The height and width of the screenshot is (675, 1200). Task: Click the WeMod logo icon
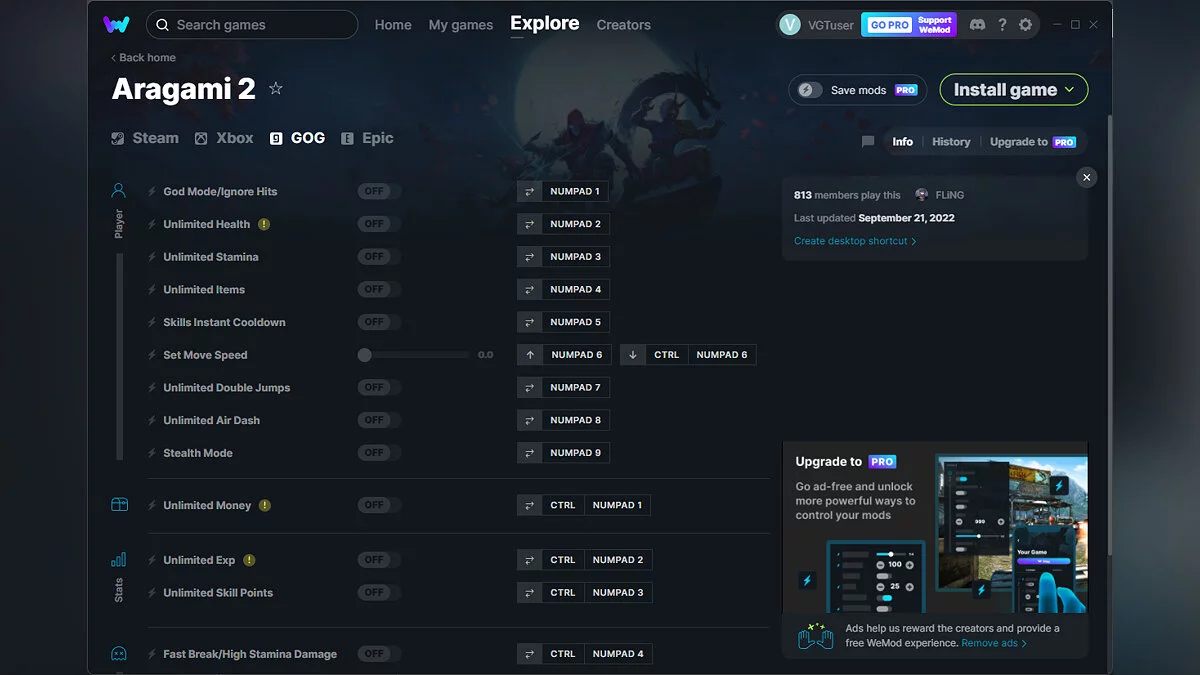pos(116,24)
